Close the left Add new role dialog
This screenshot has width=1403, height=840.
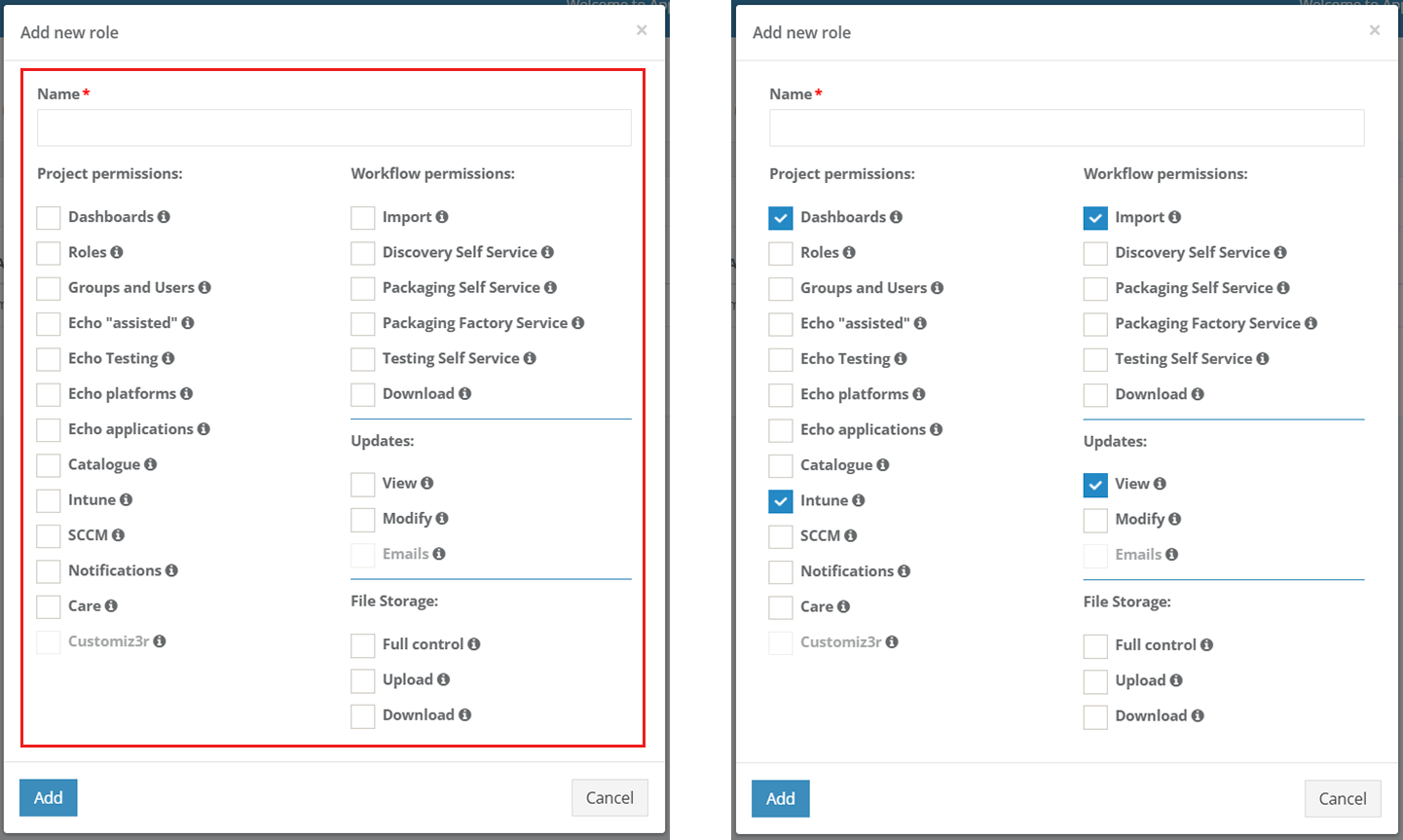tap(642, 30)
